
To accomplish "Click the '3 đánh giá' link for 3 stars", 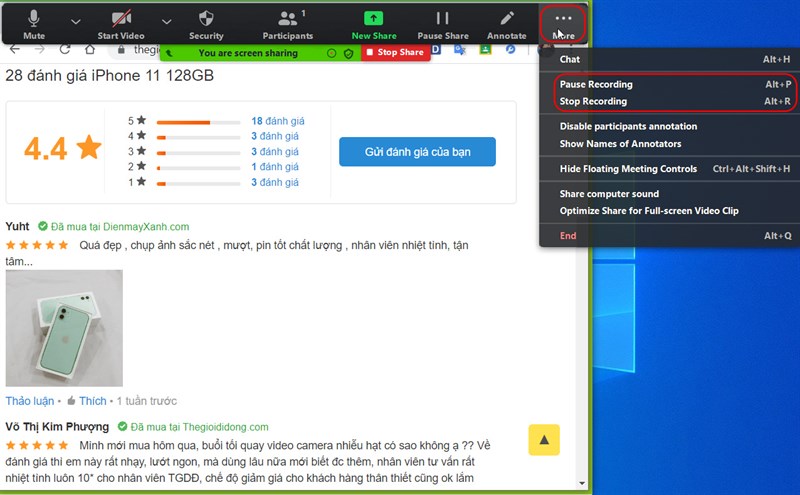I will tap(275, 152).
